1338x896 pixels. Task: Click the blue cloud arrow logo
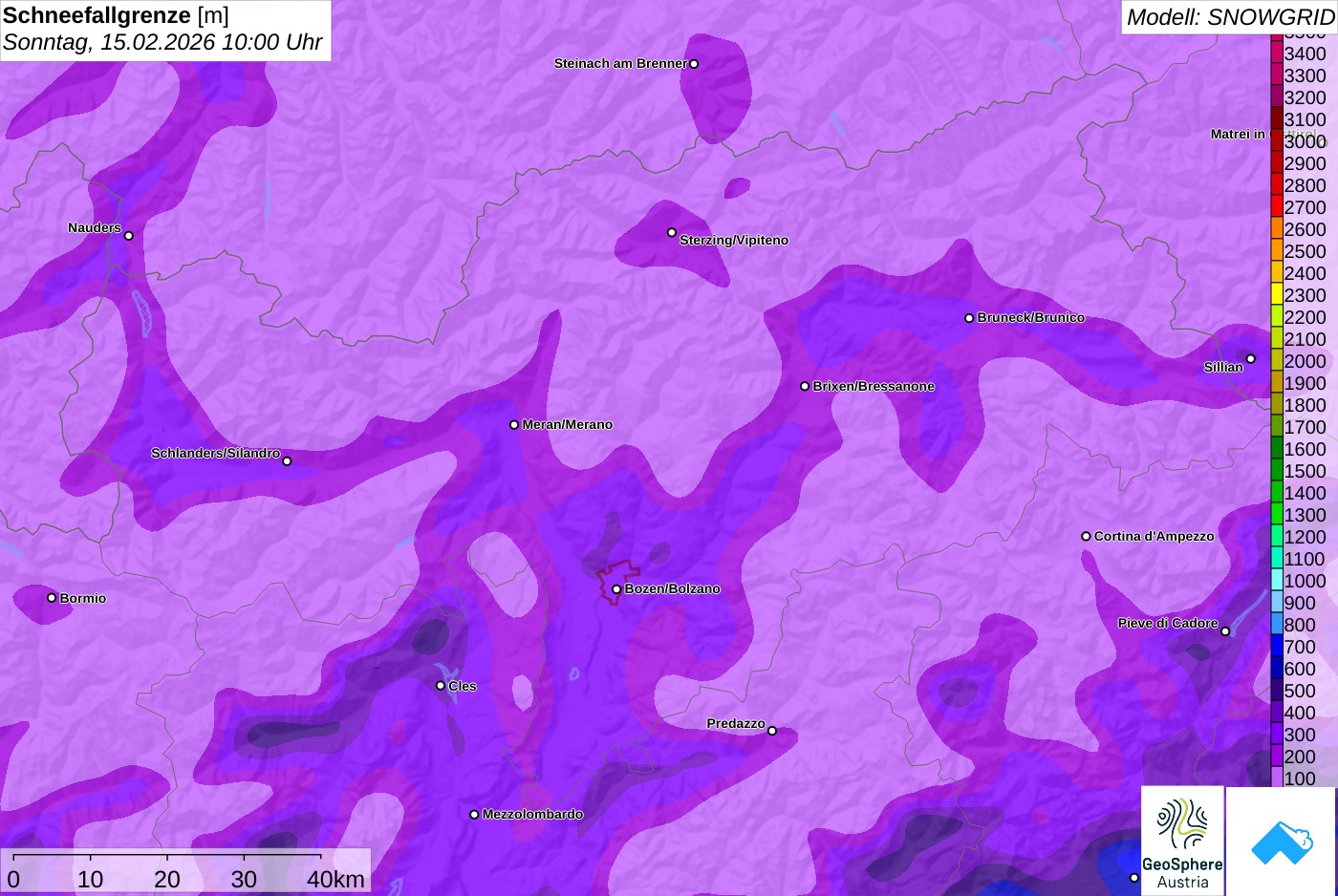(1282, 842)
